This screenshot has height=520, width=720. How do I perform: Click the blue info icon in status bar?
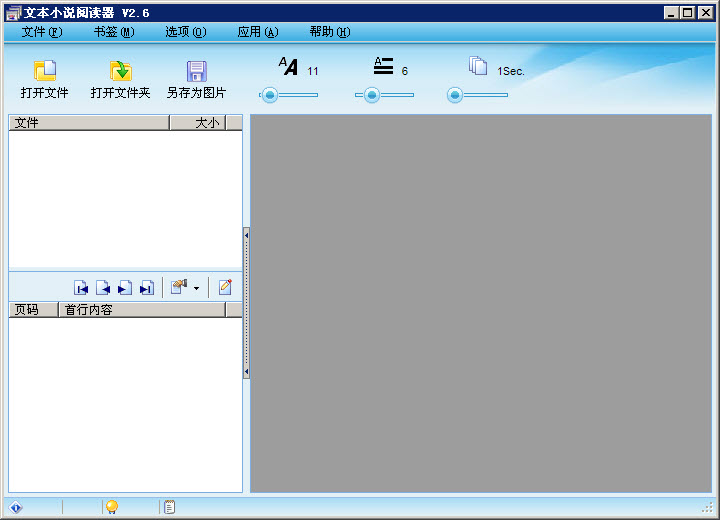point(16,507)
